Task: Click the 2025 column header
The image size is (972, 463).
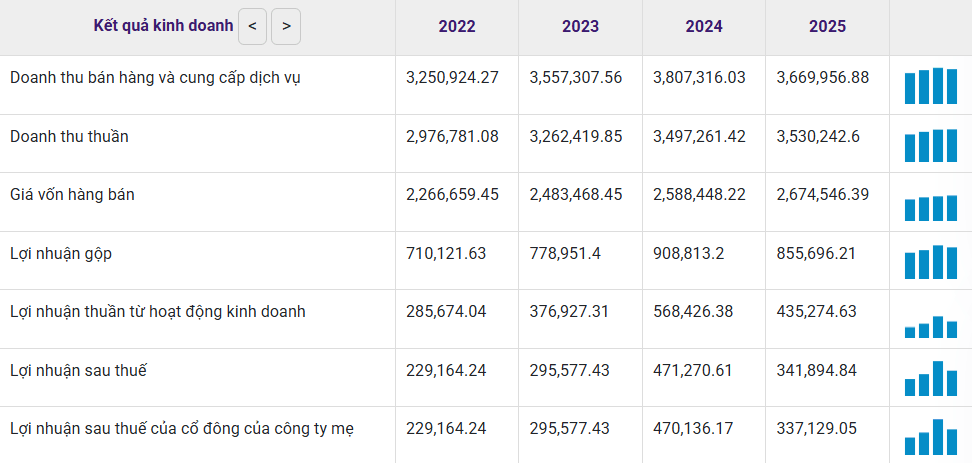Action: (827, 27)
